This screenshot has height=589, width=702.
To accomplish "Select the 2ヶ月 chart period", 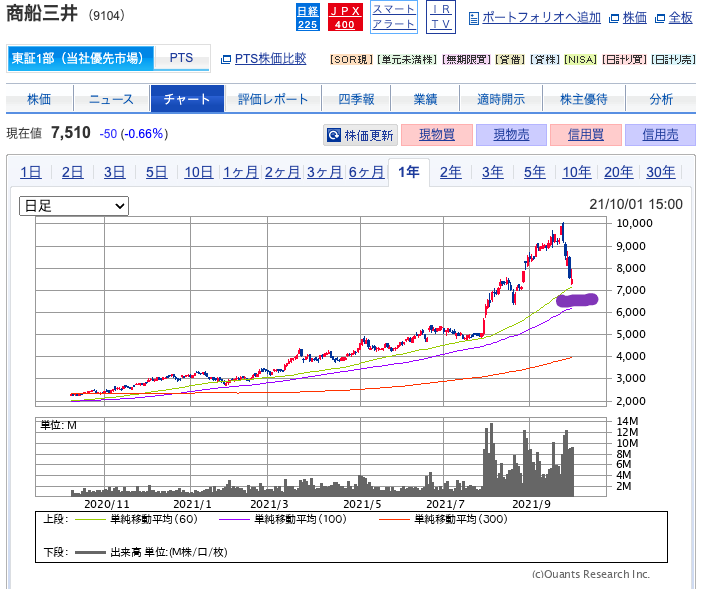I will pos(283,172).
